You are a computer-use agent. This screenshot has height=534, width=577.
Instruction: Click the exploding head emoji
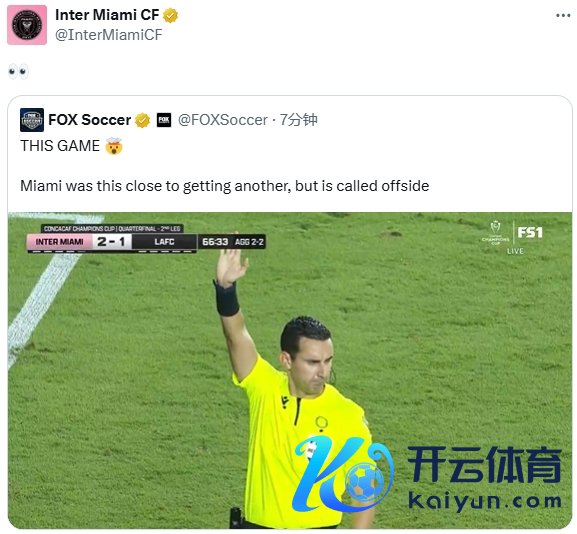pos(114,146)
